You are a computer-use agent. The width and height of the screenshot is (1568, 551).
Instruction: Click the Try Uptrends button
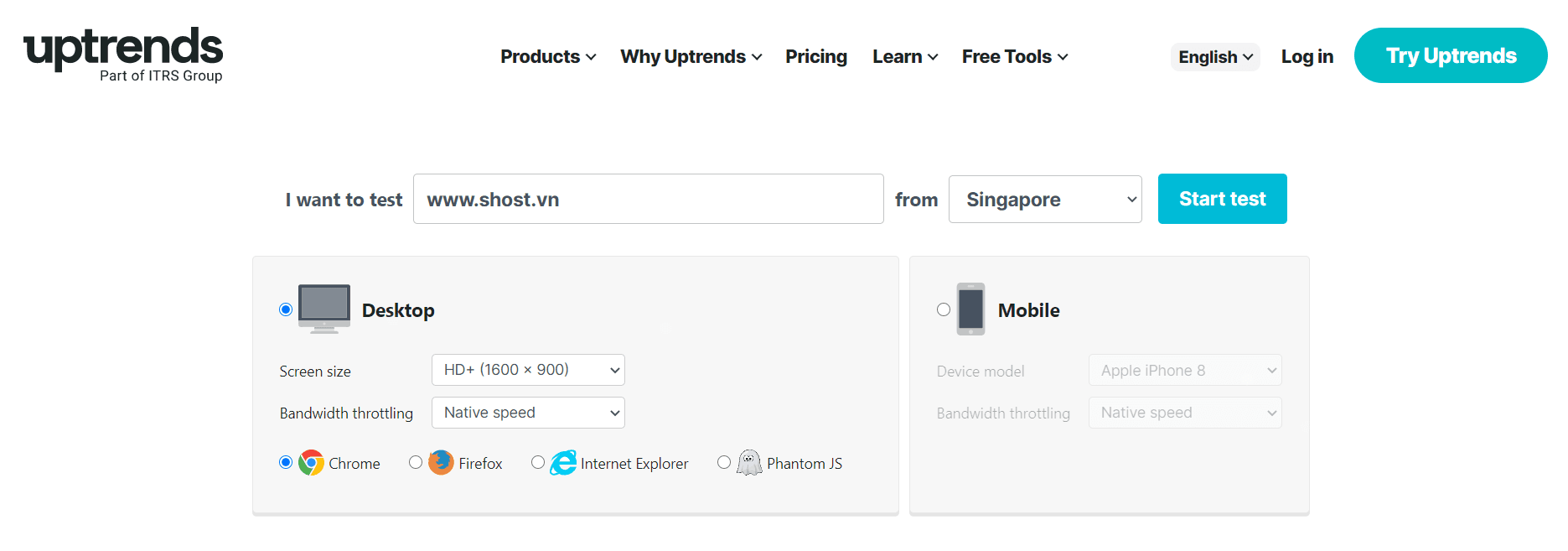[x=1450, y=55]
